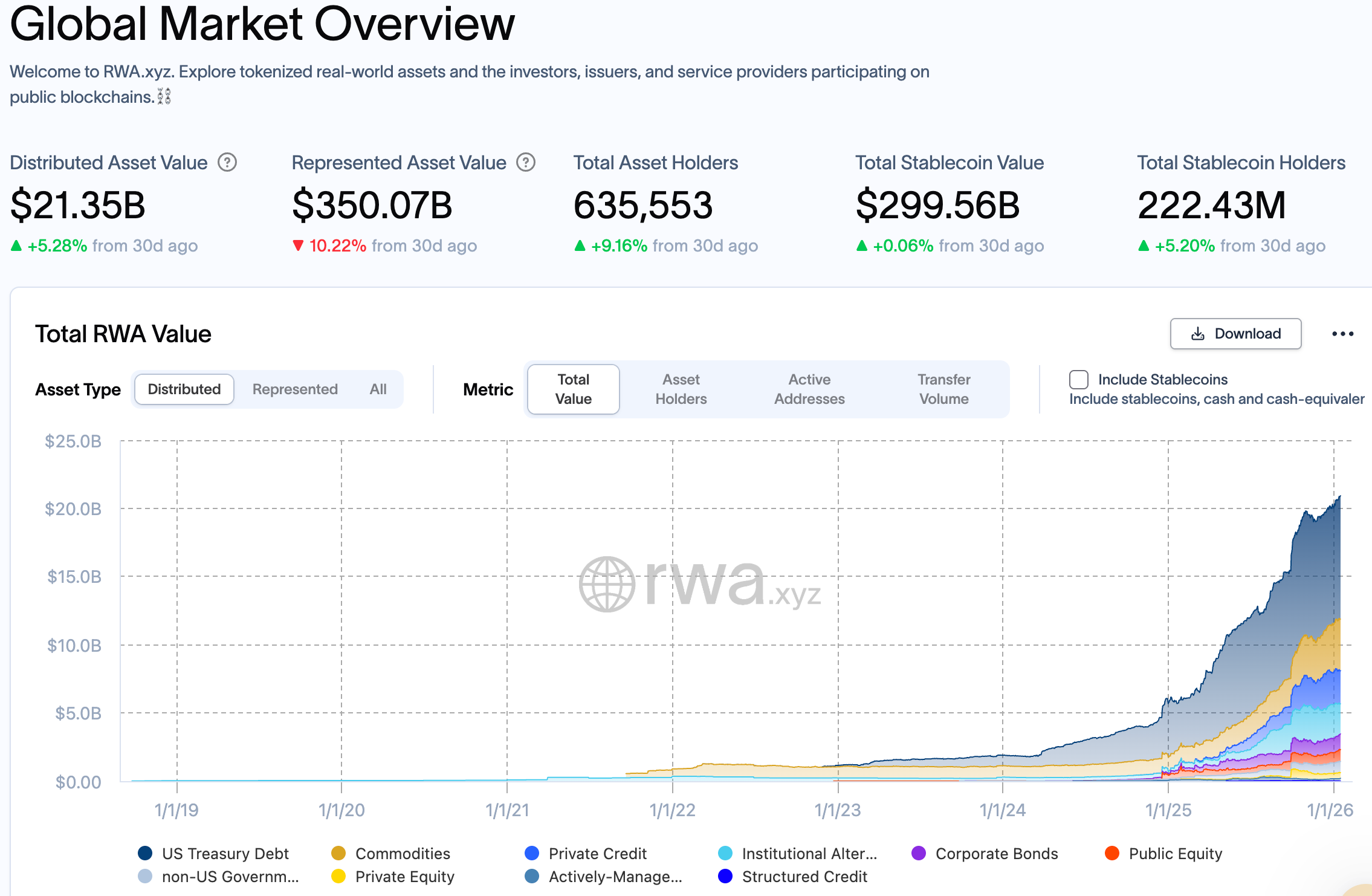
Task: Click the rwa.xyz globe watermark logo
Action: tap(607, 584)
